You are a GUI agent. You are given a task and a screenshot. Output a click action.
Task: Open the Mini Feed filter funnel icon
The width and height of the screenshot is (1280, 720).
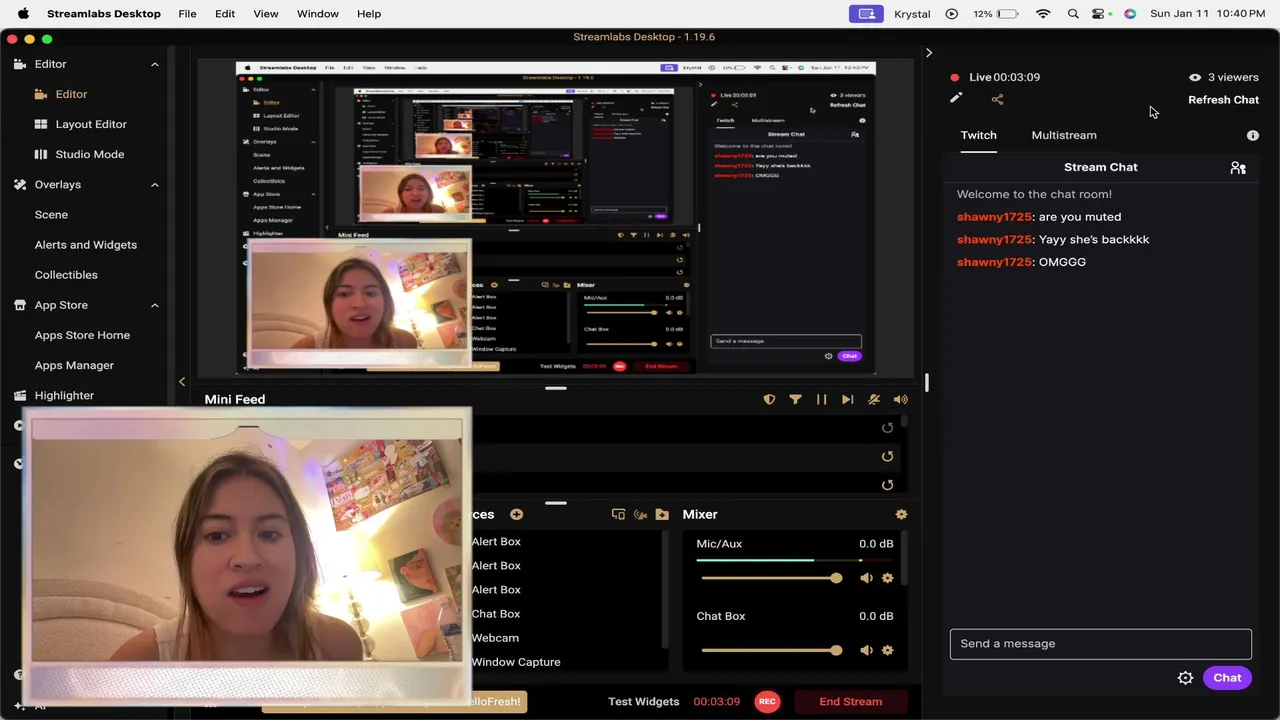click(795, 399)
